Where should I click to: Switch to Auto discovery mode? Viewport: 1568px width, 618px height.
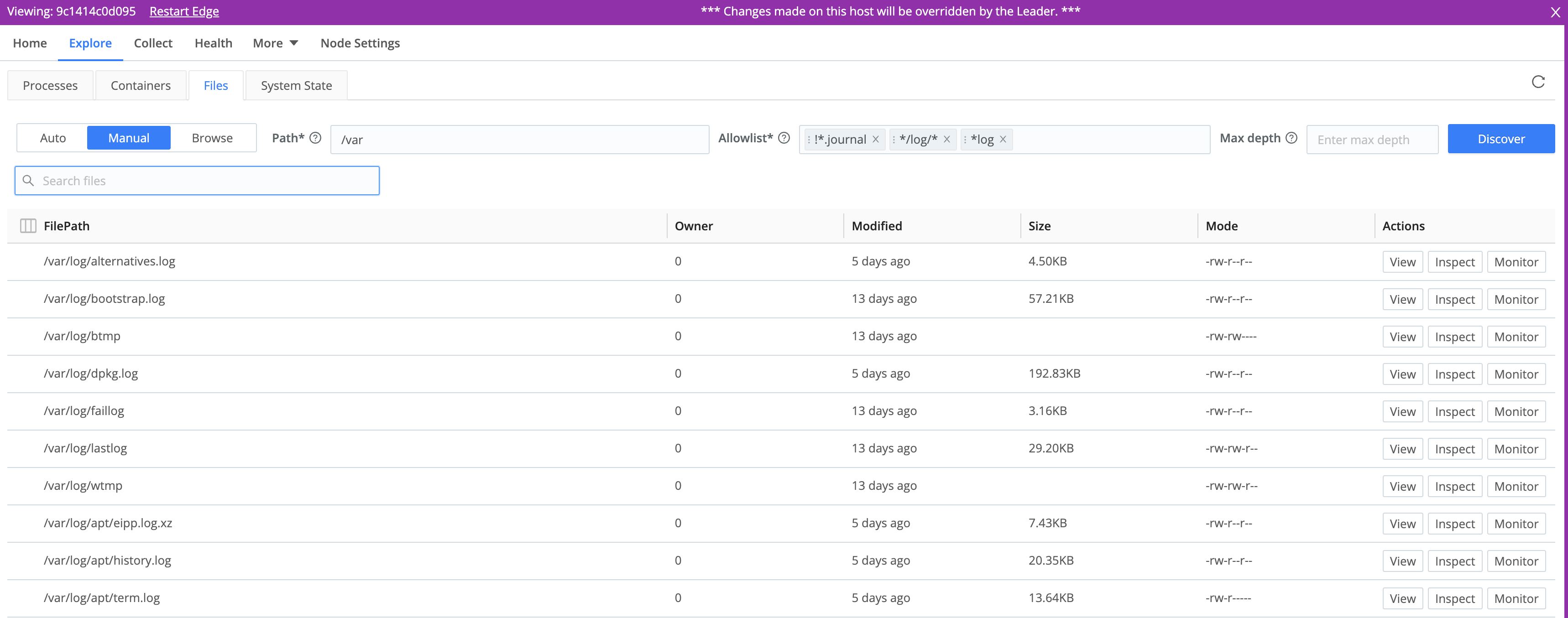53,138
